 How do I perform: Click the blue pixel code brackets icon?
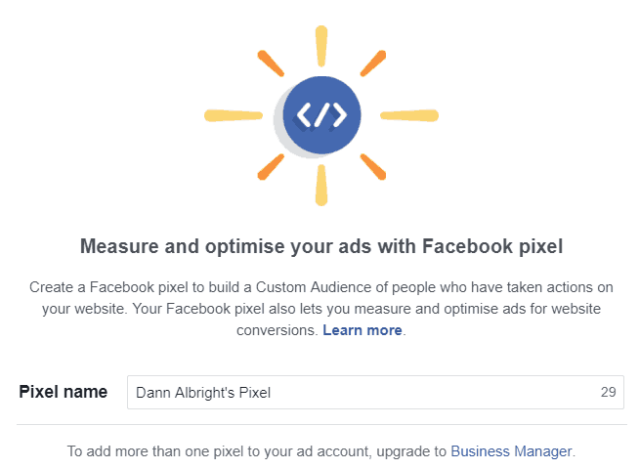[x=321, y=116]
